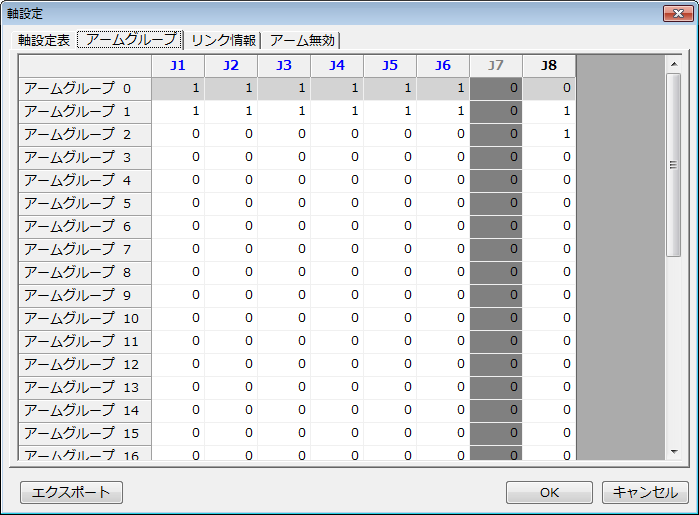Select the J1 column header
Image resolution: width=699 pixels, height=515 pixels.
(x=178, y=65)
